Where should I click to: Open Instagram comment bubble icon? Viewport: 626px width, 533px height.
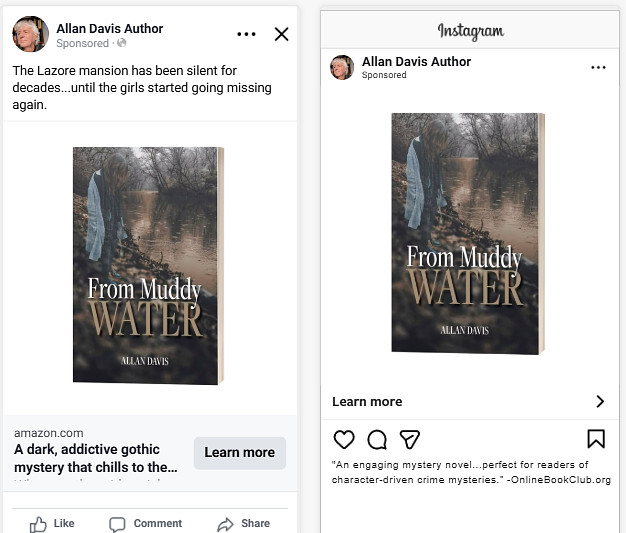(377, 439)
